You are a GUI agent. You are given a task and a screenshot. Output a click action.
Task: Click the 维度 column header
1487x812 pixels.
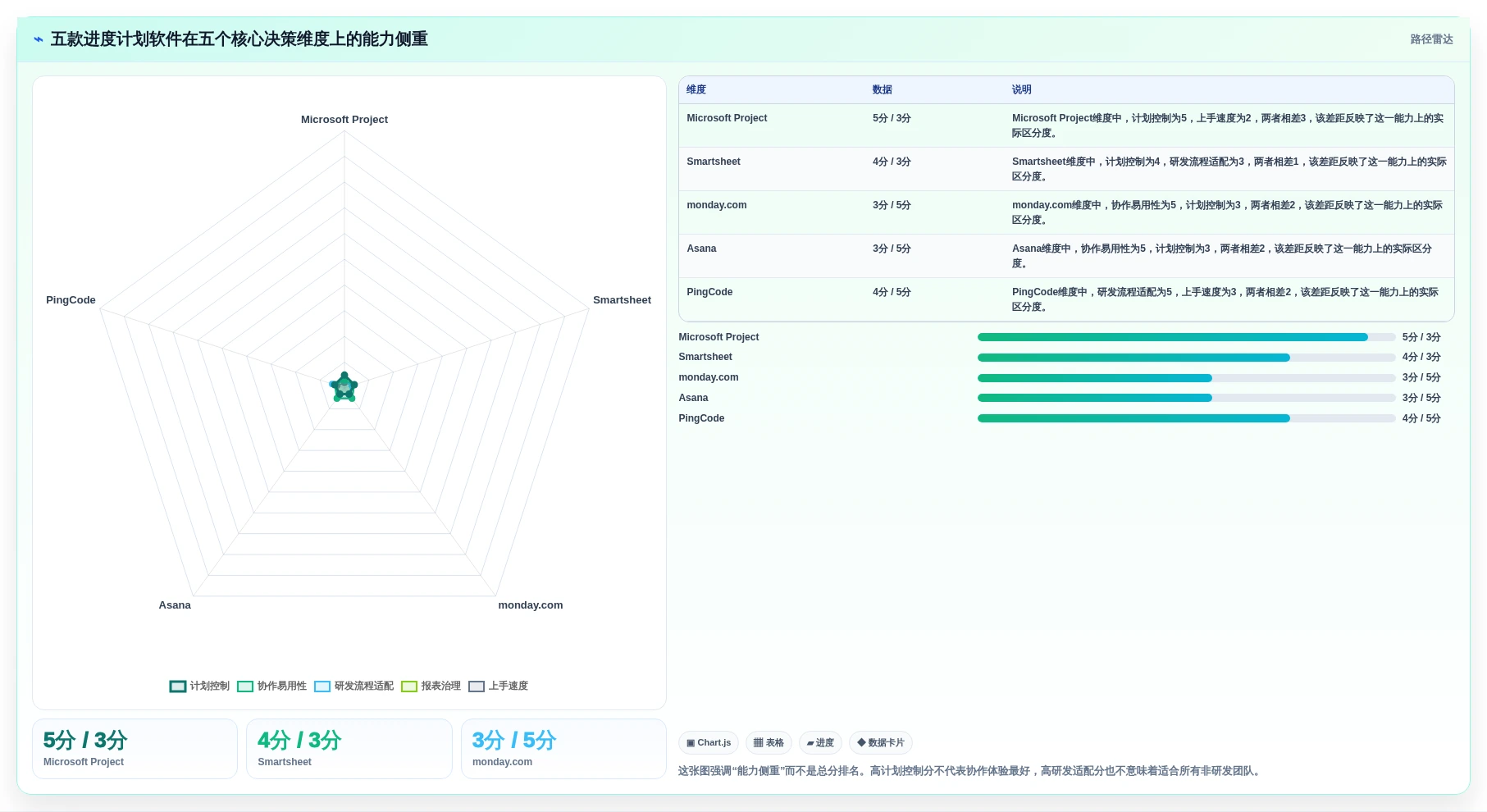(x=696, y=90)
